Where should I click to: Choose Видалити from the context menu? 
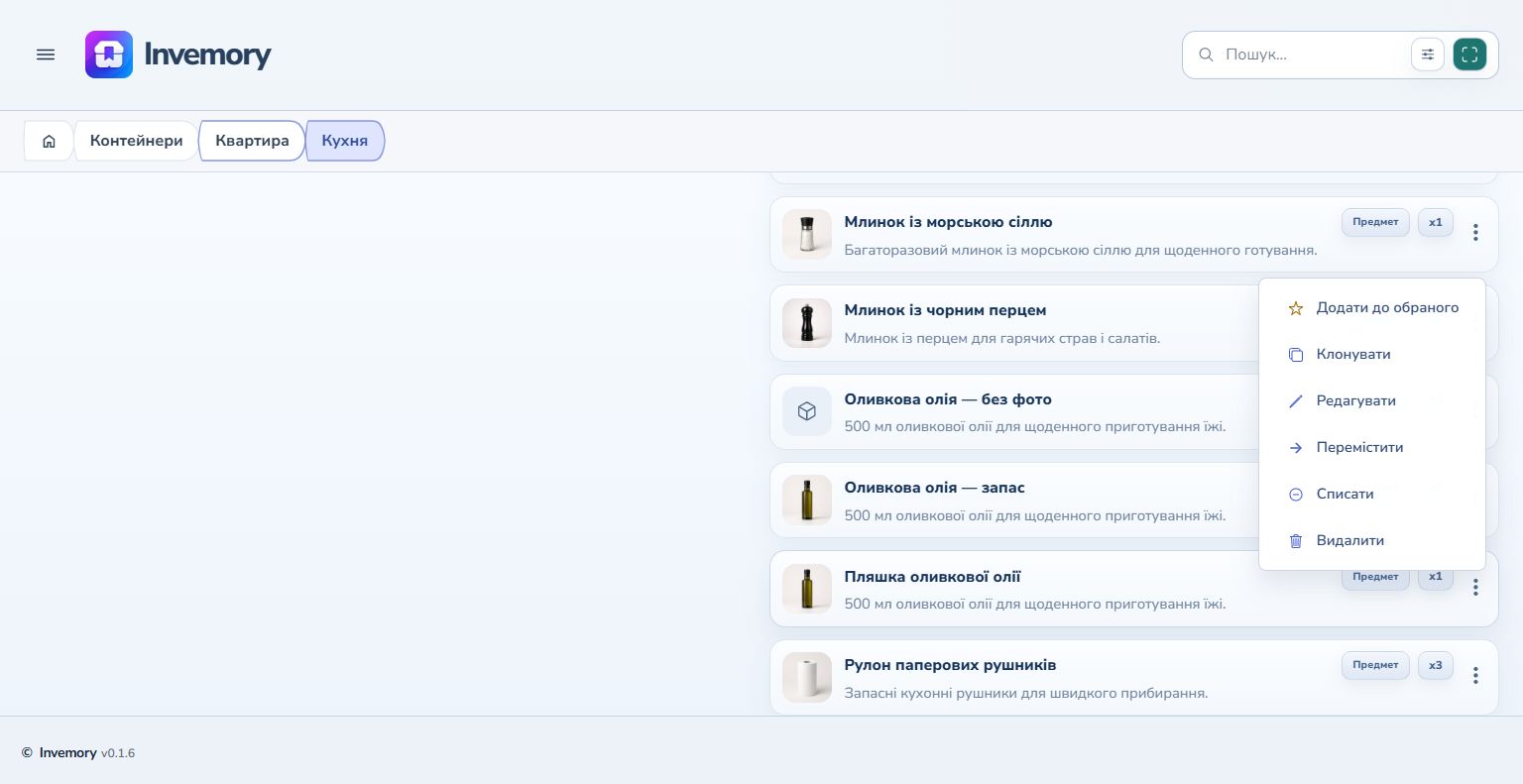[1372, 541]
